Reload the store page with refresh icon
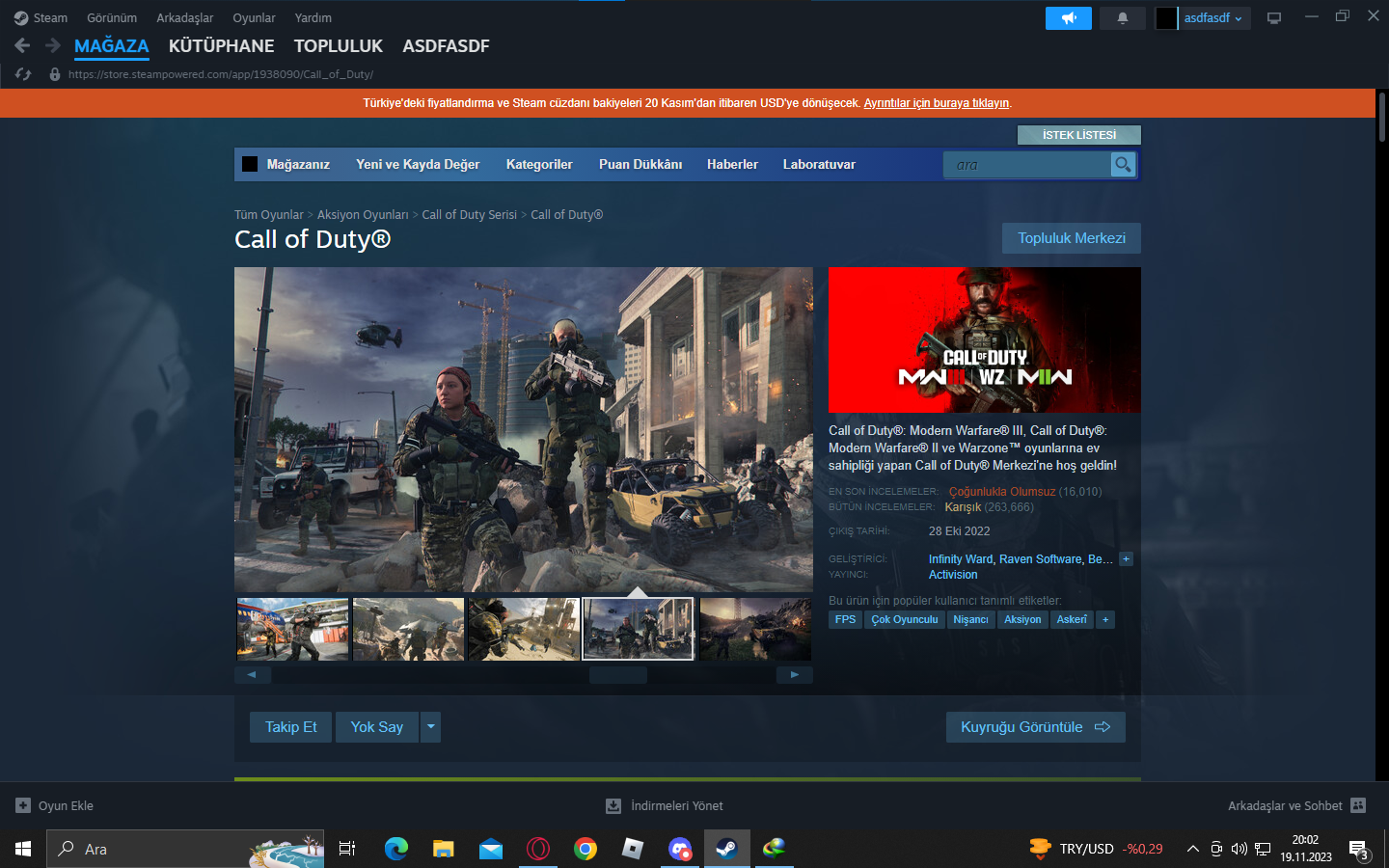 point(23,74)
